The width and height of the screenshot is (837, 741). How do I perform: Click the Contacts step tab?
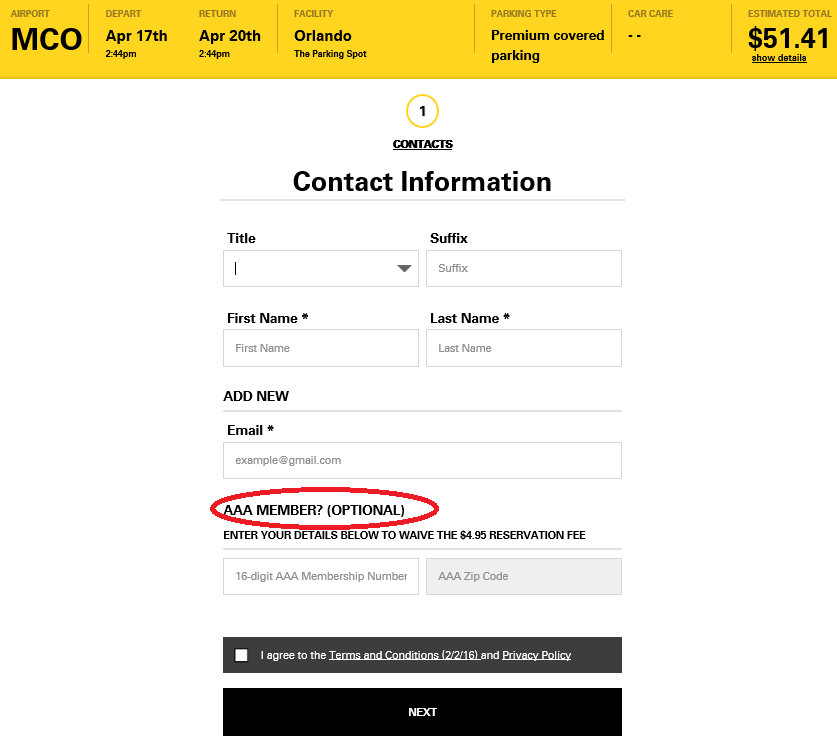422,144
